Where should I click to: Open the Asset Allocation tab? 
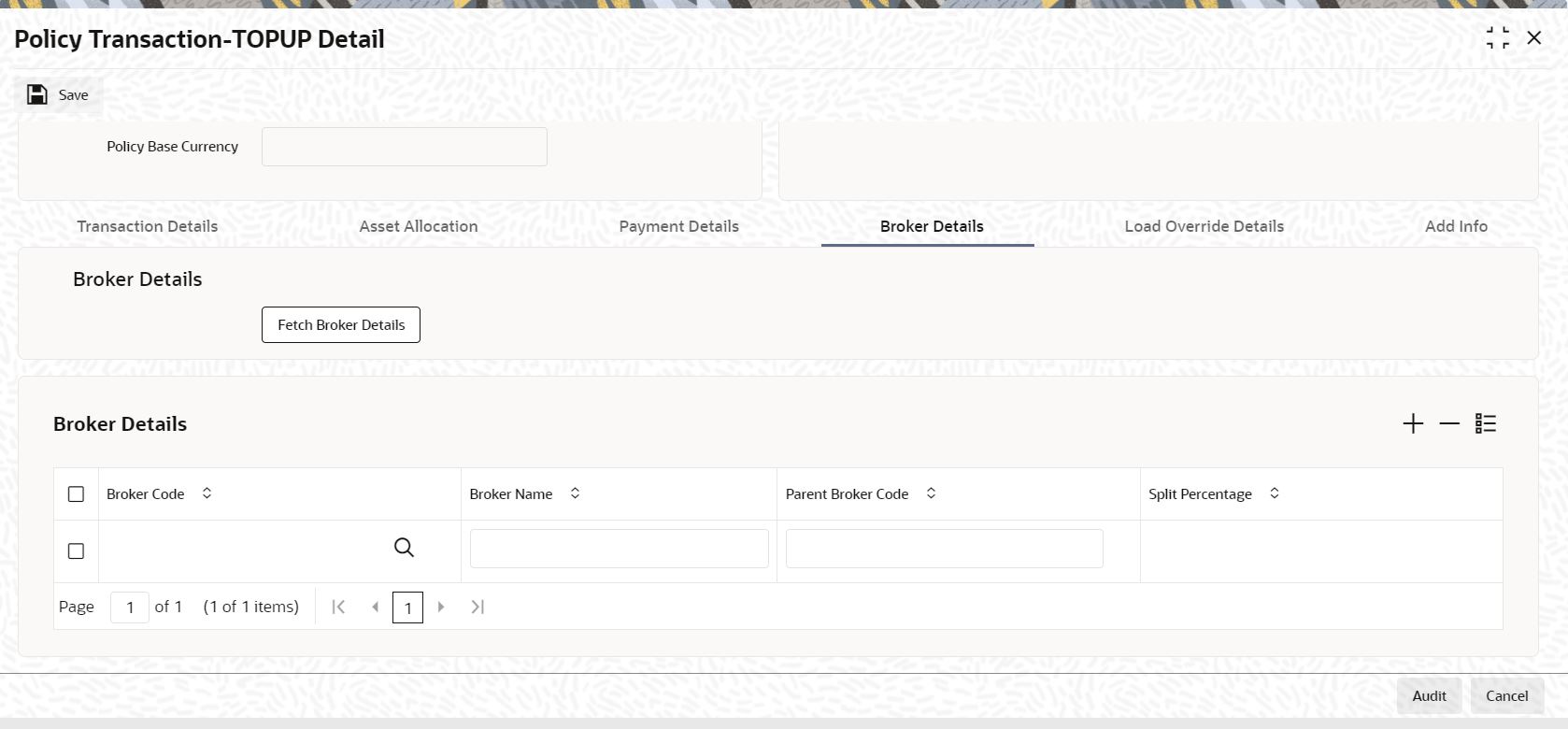[419, 226]
